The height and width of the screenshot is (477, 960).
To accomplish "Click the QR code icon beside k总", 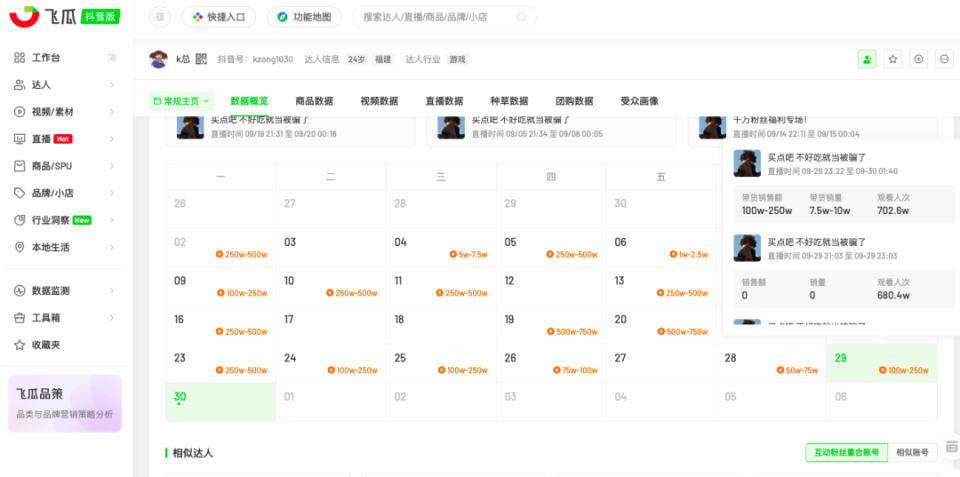I will point(200,59).
